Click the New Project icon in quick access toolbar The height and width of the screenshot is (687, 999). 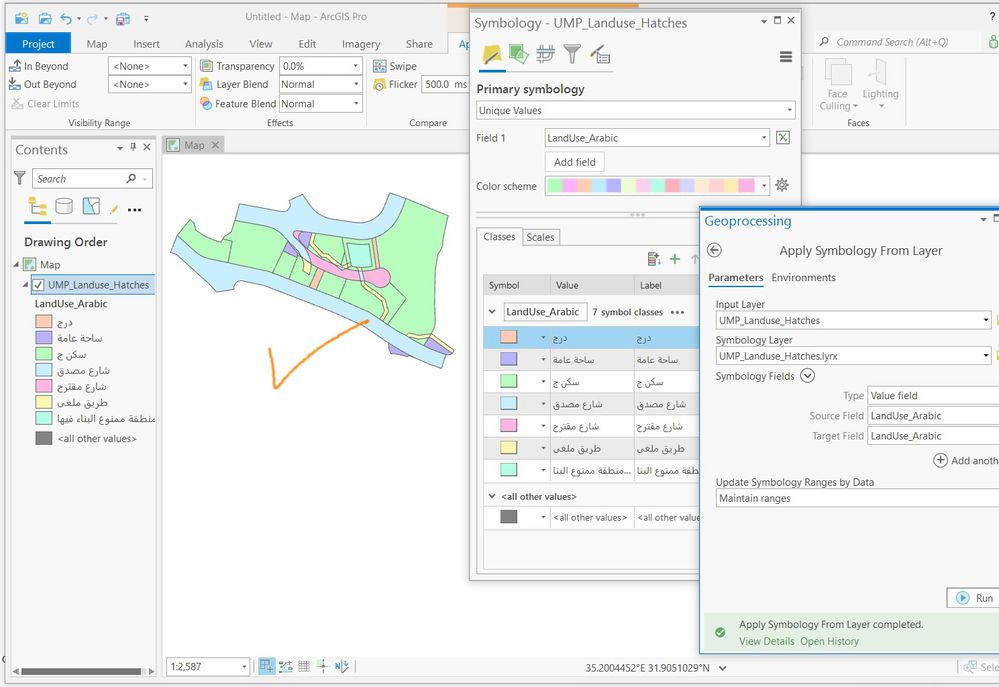(22, 18)
